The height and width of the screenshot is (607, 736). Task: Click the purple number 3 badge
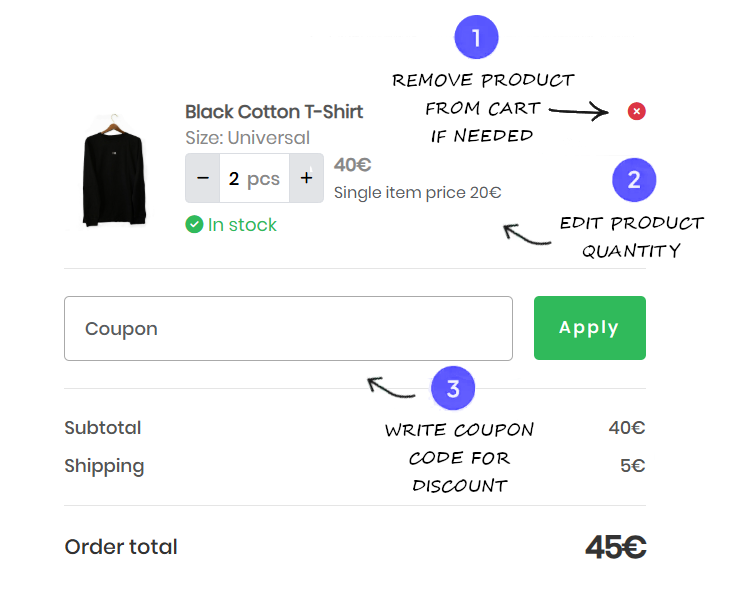[x=453, y=388]
